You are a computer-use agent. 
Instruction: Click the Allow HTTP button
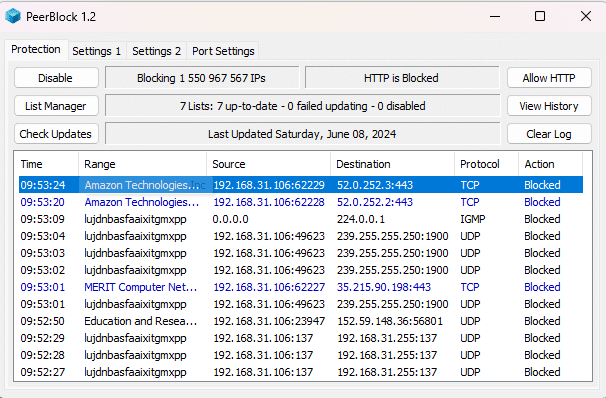point(549,78)
